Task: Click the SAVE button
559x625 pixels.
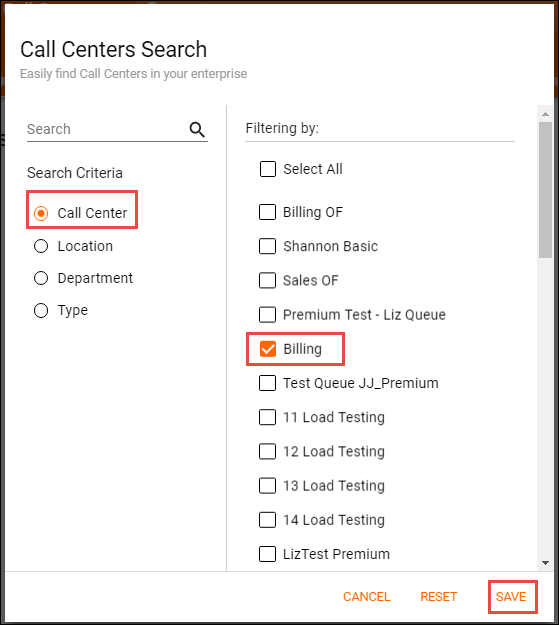Action: [x=511, y=597]
